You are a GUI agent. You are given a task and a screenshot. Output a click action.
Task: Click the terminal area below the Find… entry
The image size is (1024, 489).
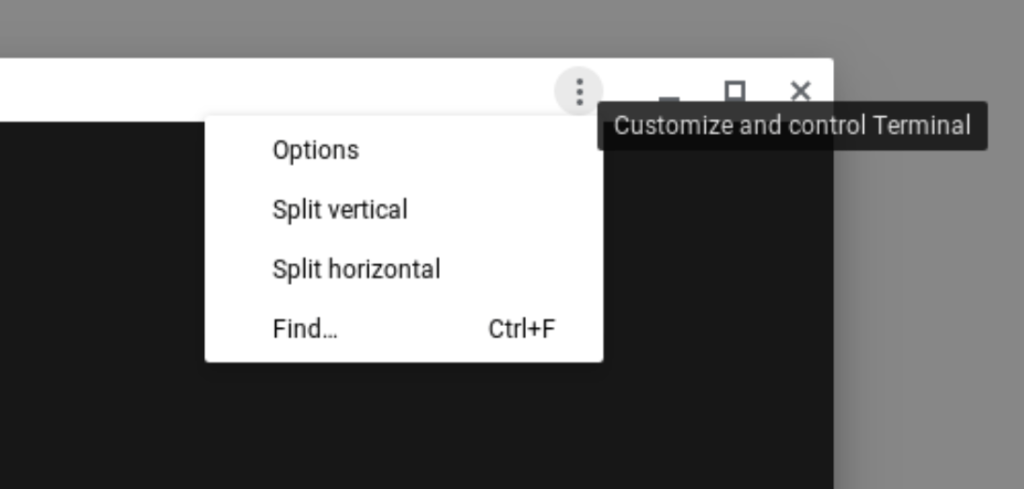(404, 424)
